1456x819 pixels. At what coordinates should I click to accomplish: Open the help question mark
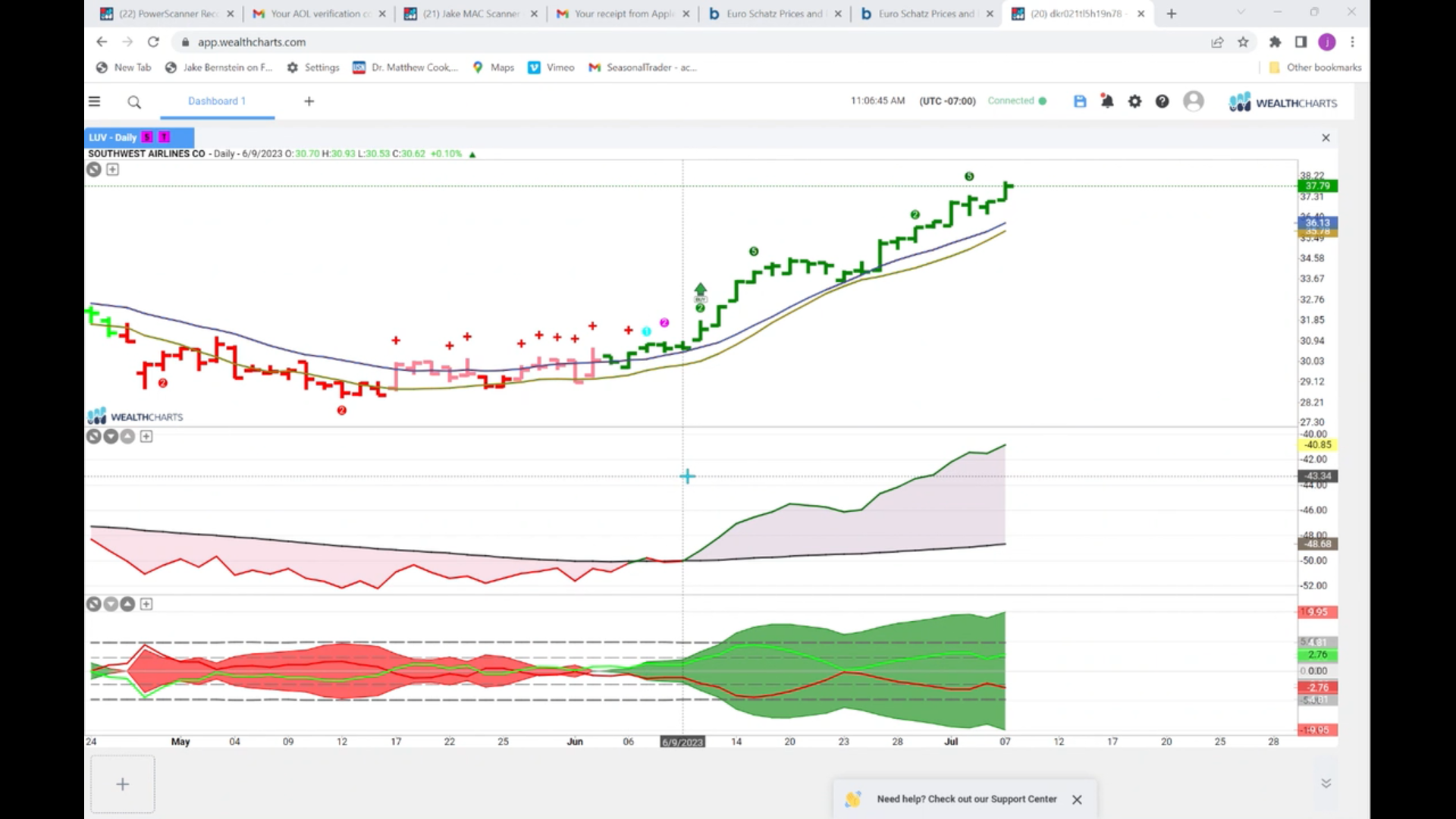coord(1162,101)
